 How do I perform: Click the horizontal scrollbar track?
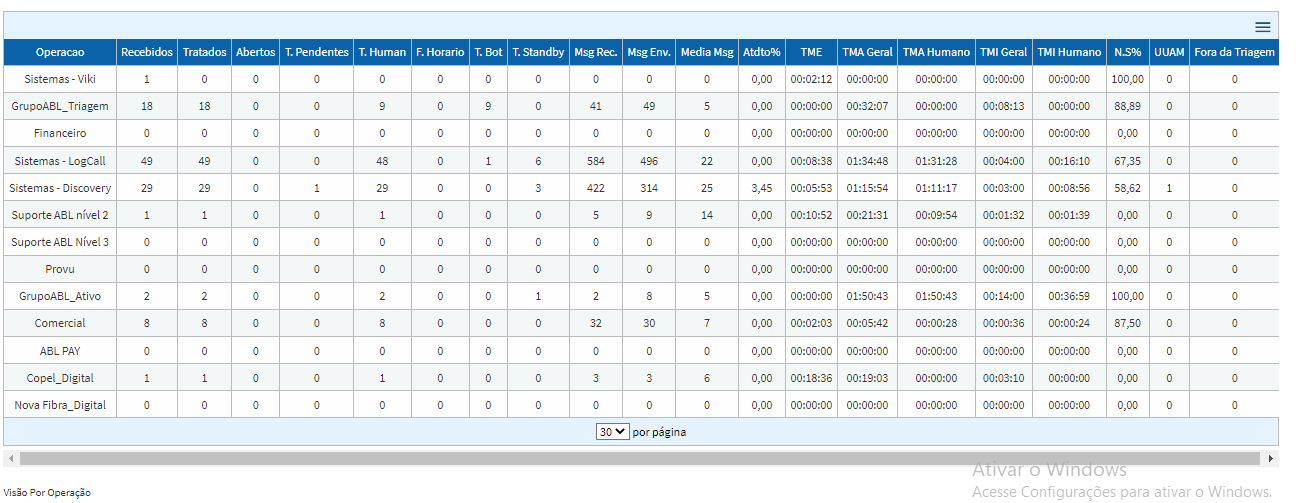[x=641, y=458]
